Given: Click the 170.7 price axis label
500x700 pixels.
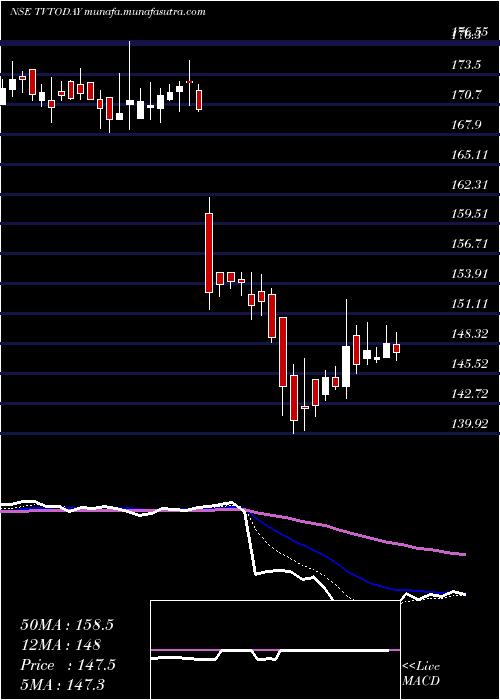Looking at the screenshot, I should click(x=467, y=95).
